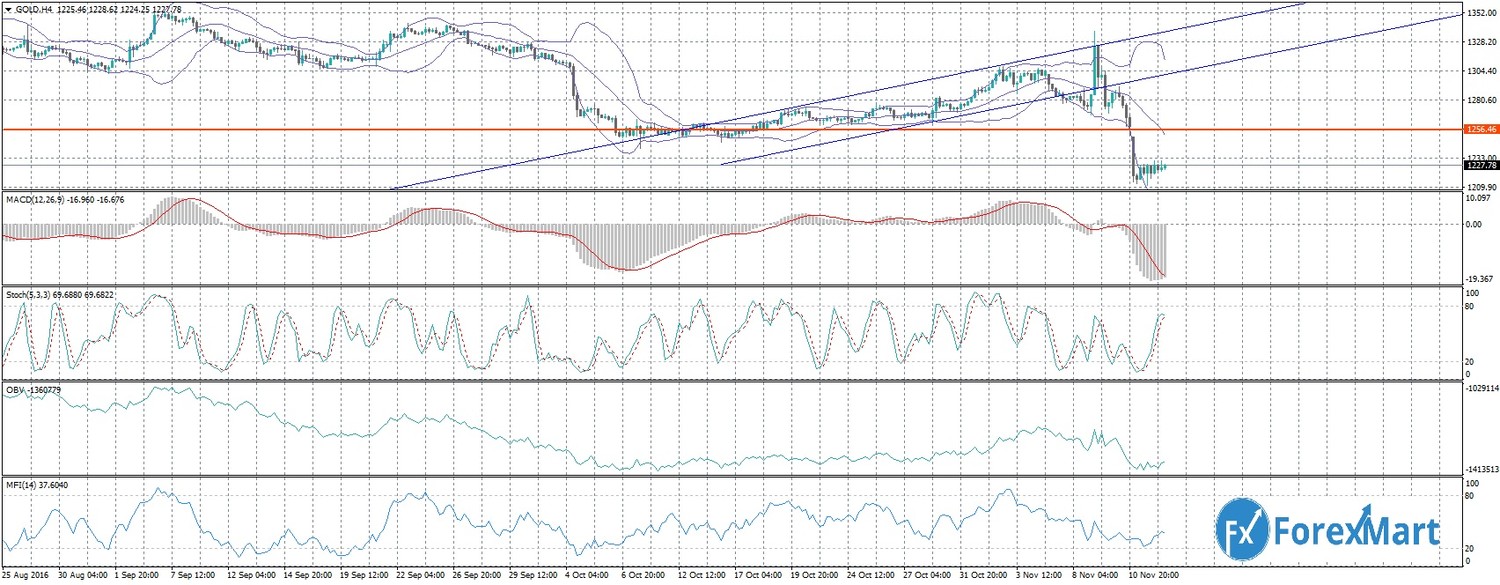This screenshot has height=585, width=1500.
Task: Click the GOLD,H4 chart symbol title
Action: (x=35, y=9)
